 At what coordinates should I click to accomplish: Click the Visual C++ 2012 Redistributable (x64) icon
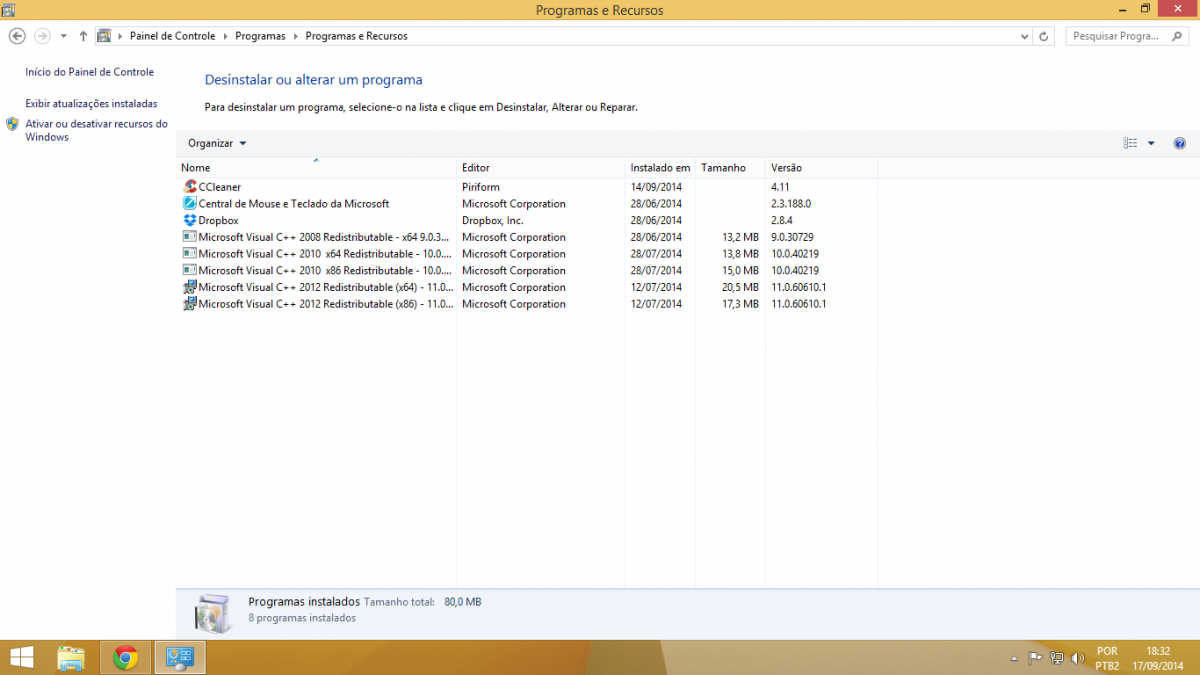pos(190,287)
